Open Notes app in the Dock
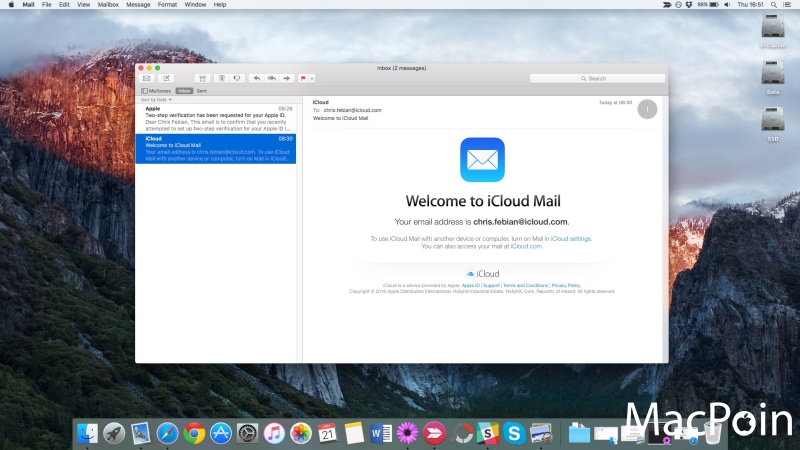Viewport: 800px width, 450px height. click(x=354, y=434)
